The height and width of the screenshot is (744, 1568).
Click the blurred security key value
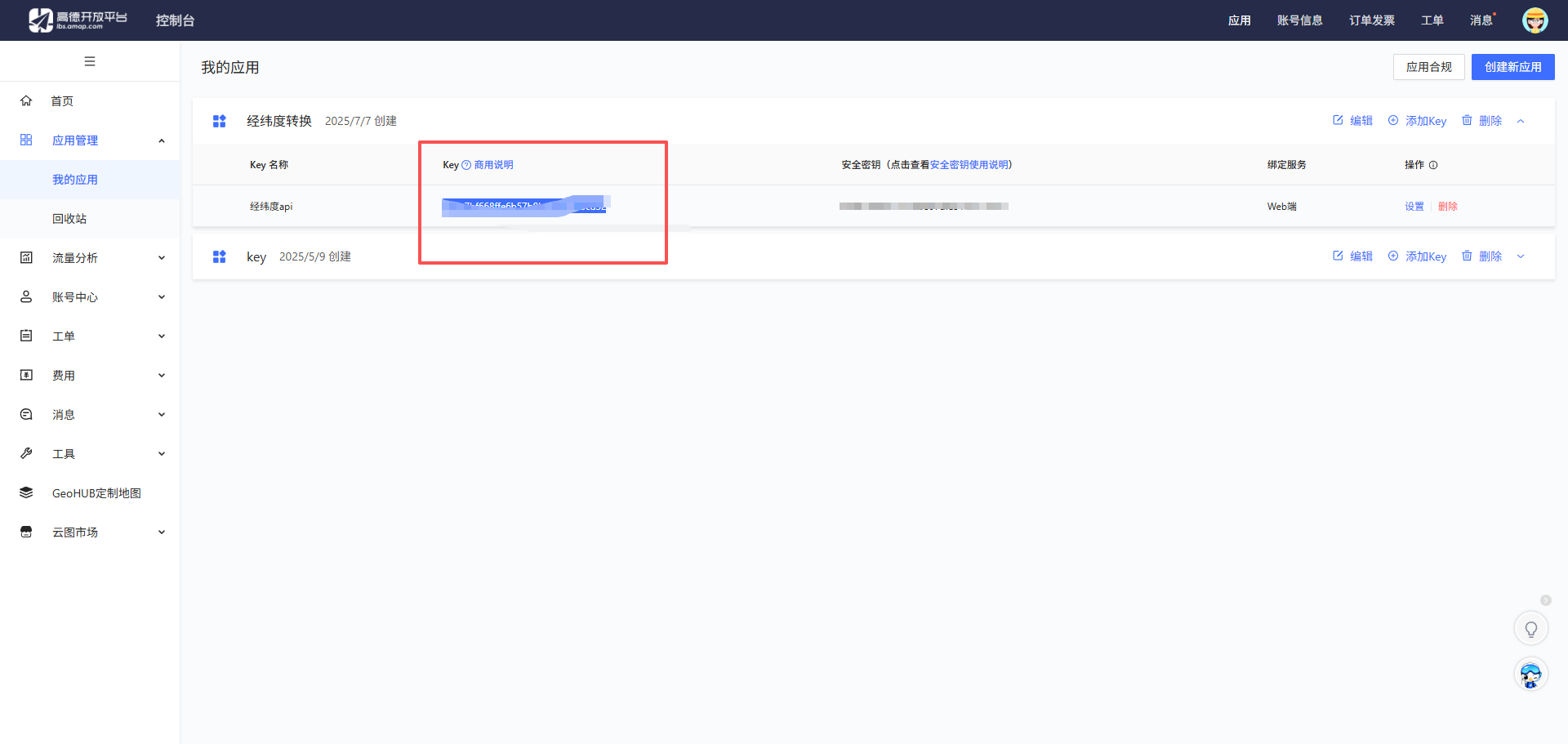(924, 206)
